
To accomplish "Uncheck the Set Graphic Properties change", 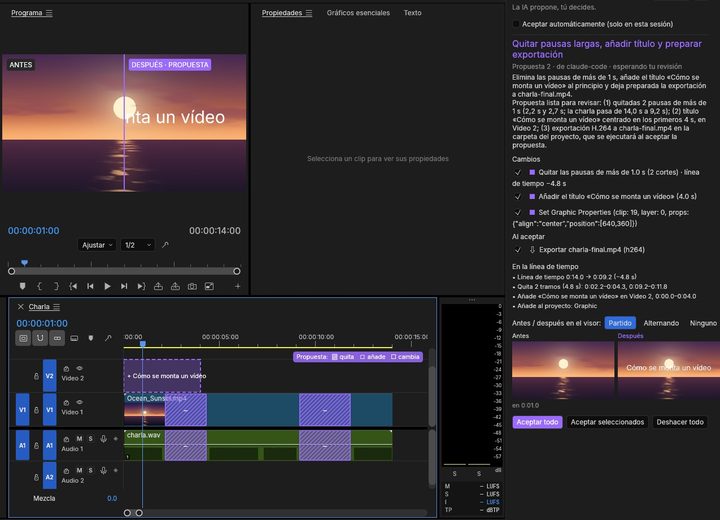I will coord(518,213).
